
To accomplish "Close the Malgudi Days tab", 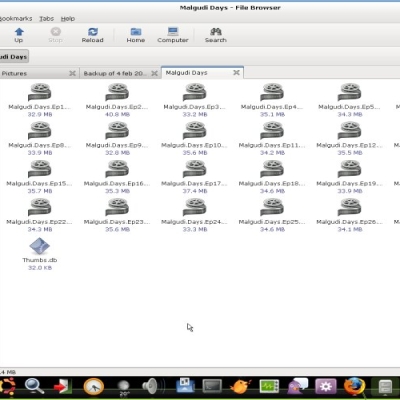I will [x=236, y=72].
